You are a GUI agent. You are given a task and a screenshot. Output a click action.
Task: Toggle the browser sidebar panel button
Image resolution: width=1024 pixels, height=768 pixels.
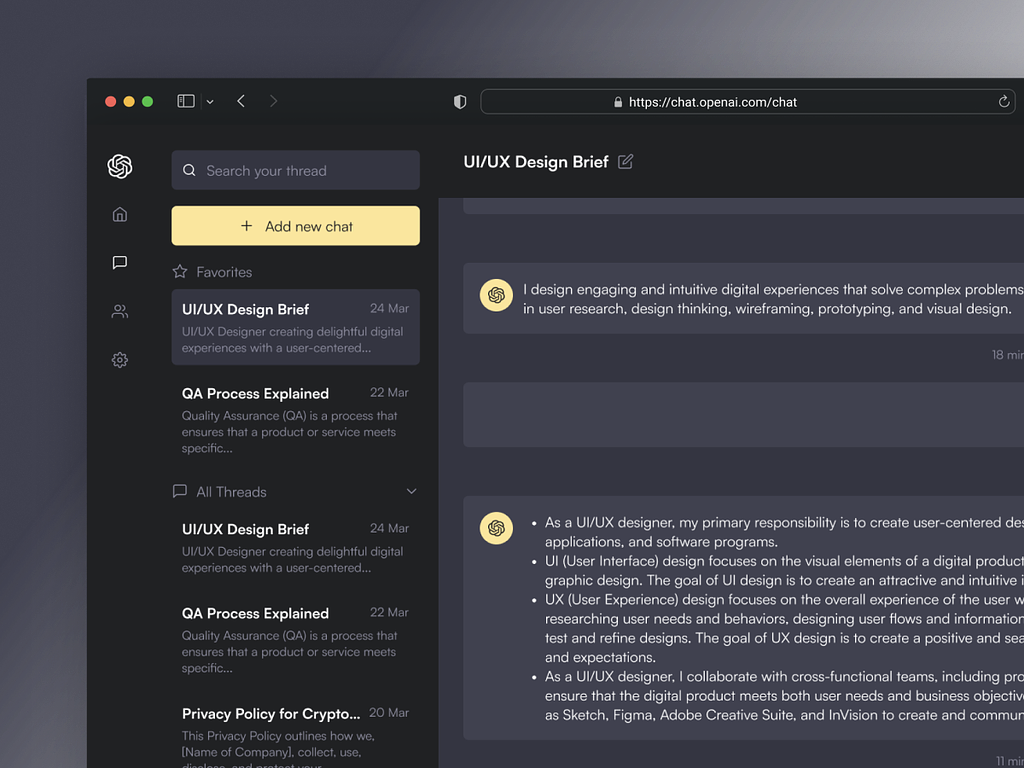tap(186, 101)
